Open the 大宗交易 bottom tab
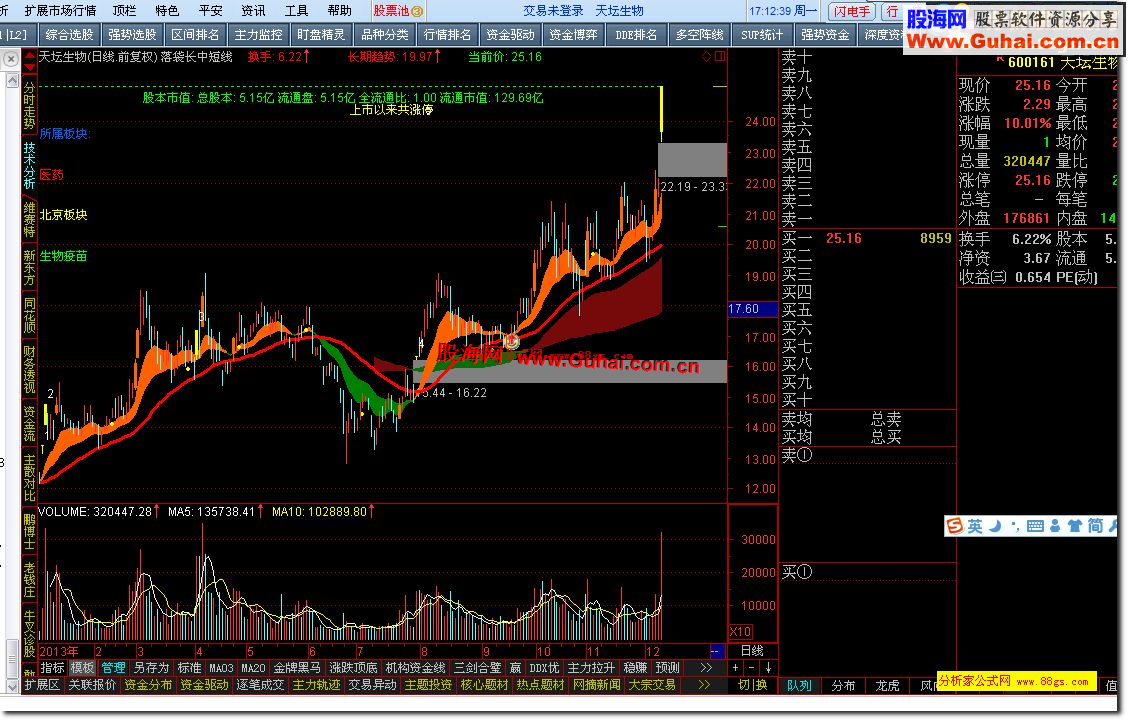Screen dimensions: 1128x720 [652, 685]
